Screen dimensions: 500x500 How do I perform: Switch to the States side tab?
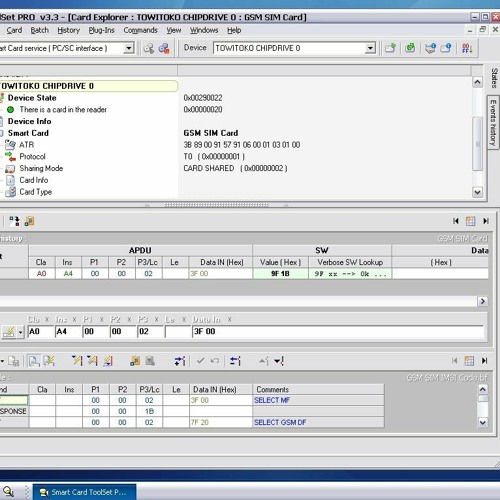(494, 78)
